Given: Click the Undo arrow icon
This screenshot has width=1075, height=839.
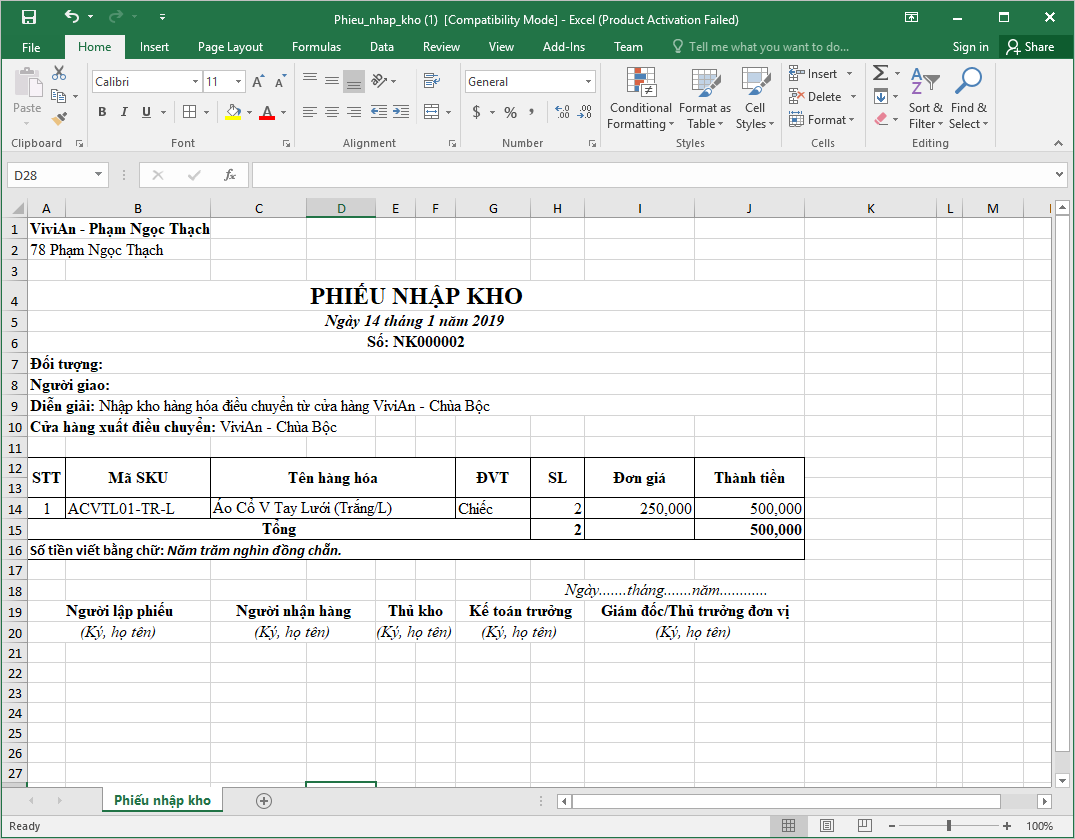Looking at the screenshot, I should (71, 16).
